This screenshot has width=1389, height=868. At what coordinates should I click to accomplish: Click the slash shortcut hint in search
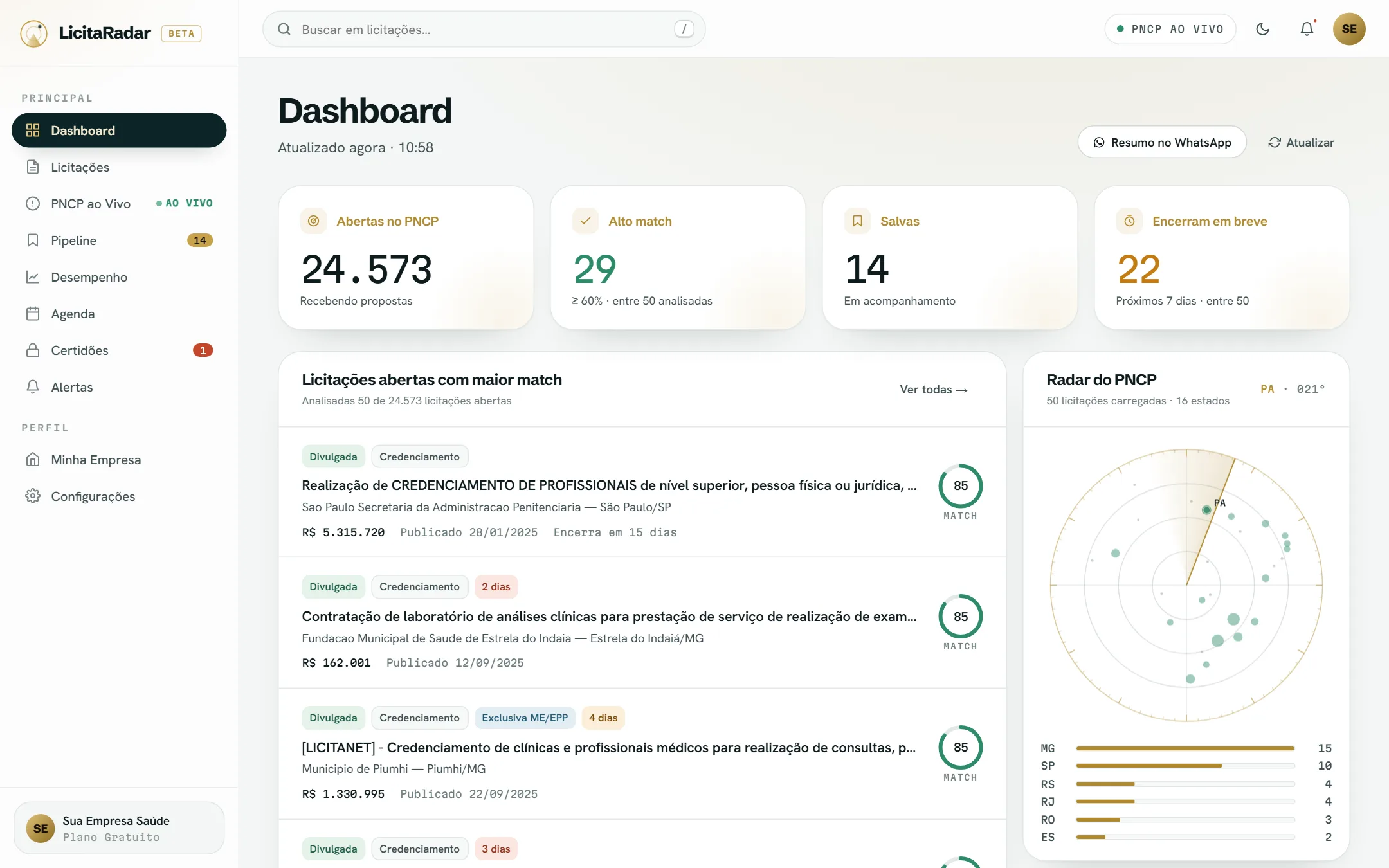click(x=684, y=29)
